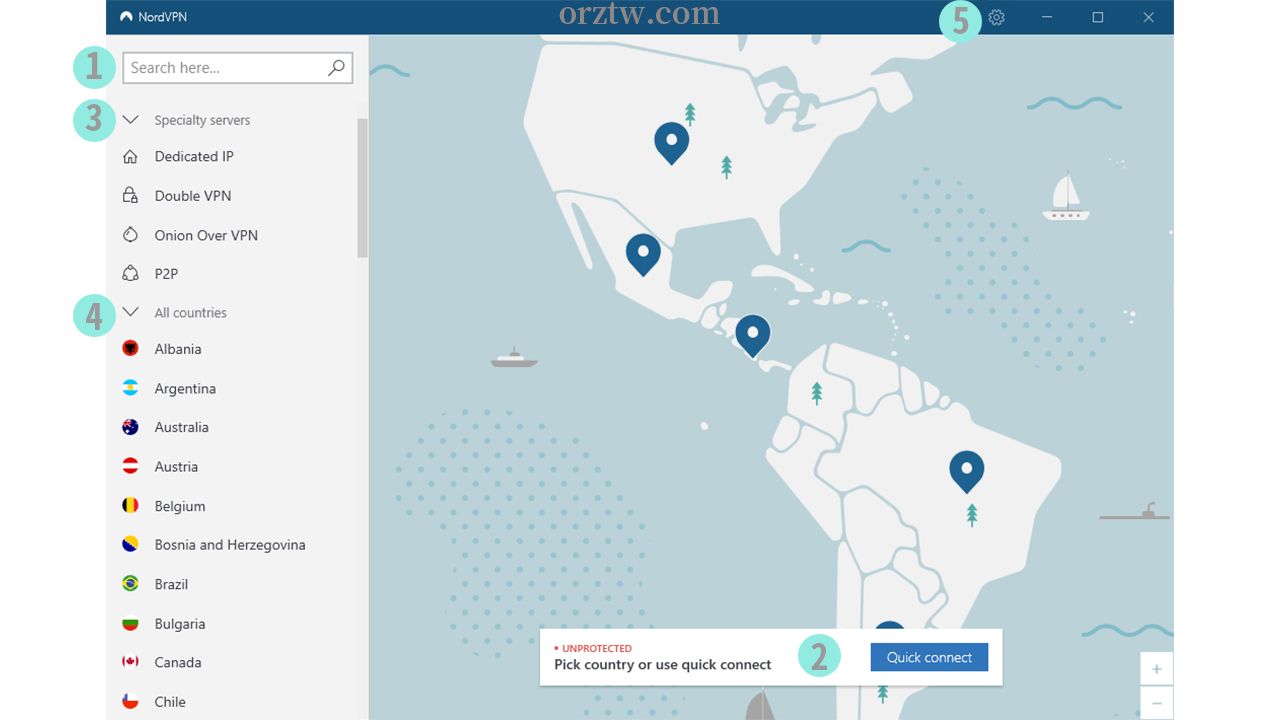
Task: Select the Mexico map pin
Action: (643, 254)
